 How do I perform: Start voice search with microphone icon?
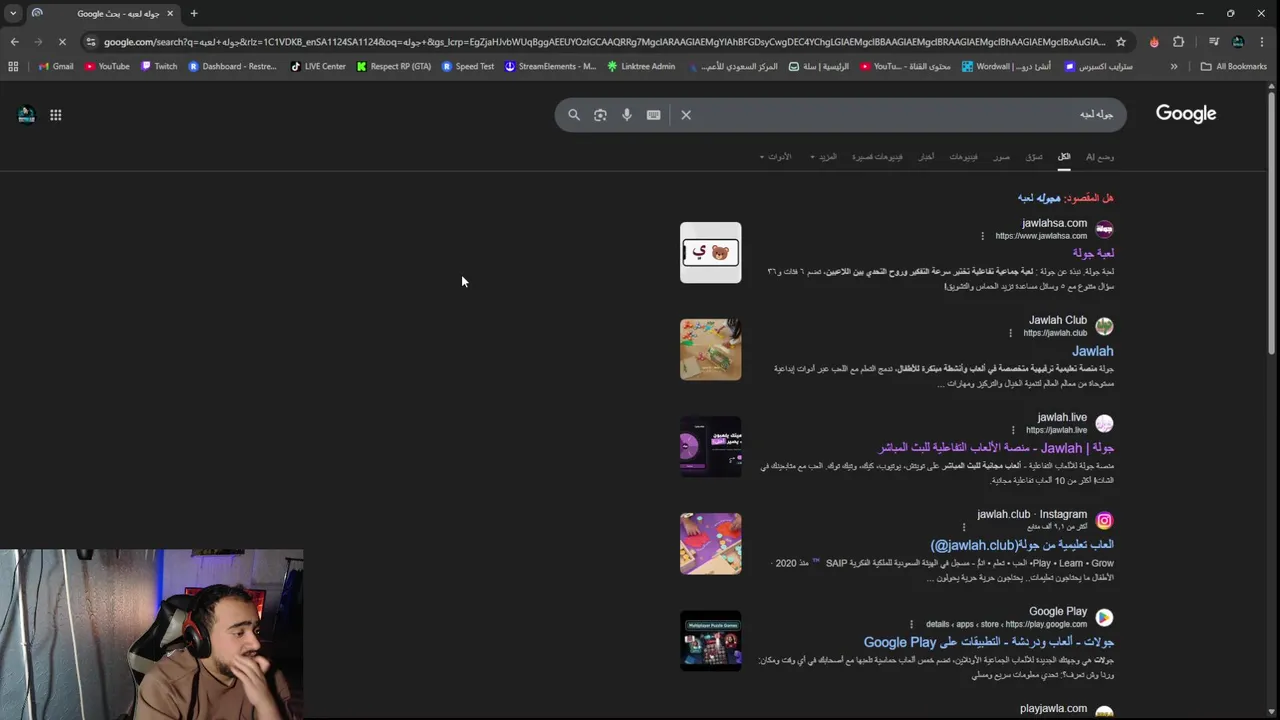click(627, 115)
